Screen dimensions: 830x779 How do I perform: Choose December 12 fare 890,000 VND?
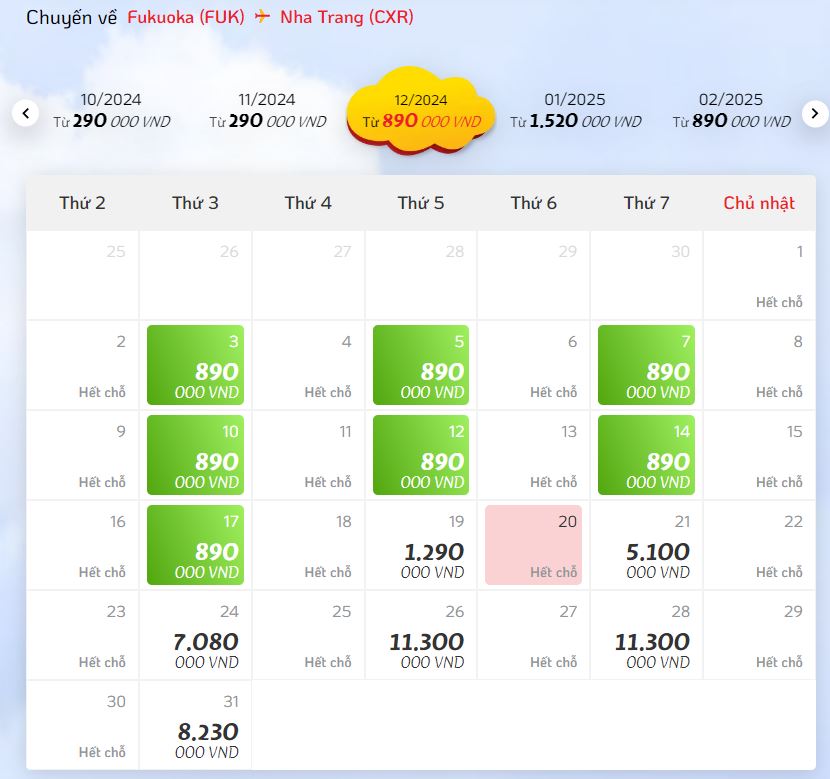(x=421, y=455)
